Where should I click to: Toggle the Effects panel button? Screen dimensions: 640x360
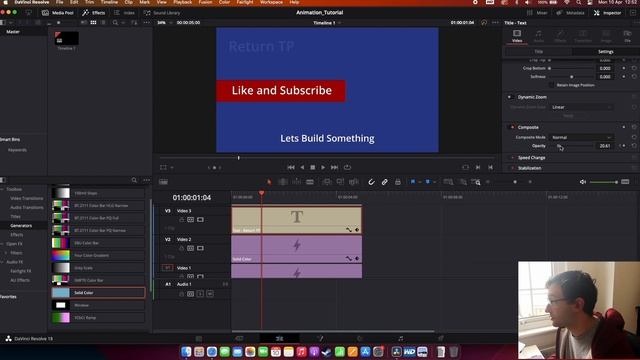94,13
